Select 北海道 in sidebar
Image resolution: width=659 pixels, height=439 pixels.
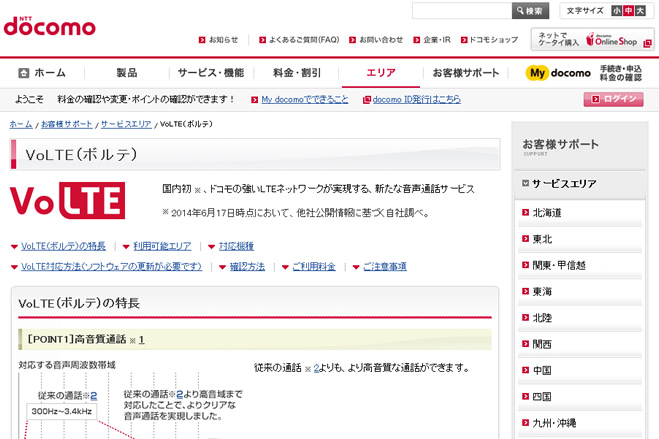[x=547, y=213]
